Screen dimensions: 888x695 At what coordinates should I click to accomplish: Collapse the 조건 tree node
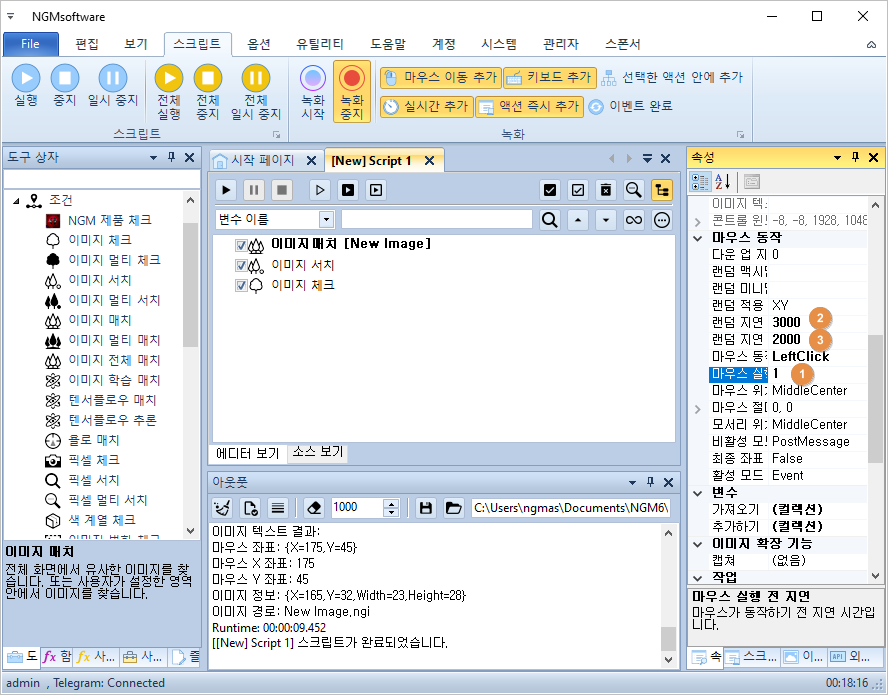[16, 201]
